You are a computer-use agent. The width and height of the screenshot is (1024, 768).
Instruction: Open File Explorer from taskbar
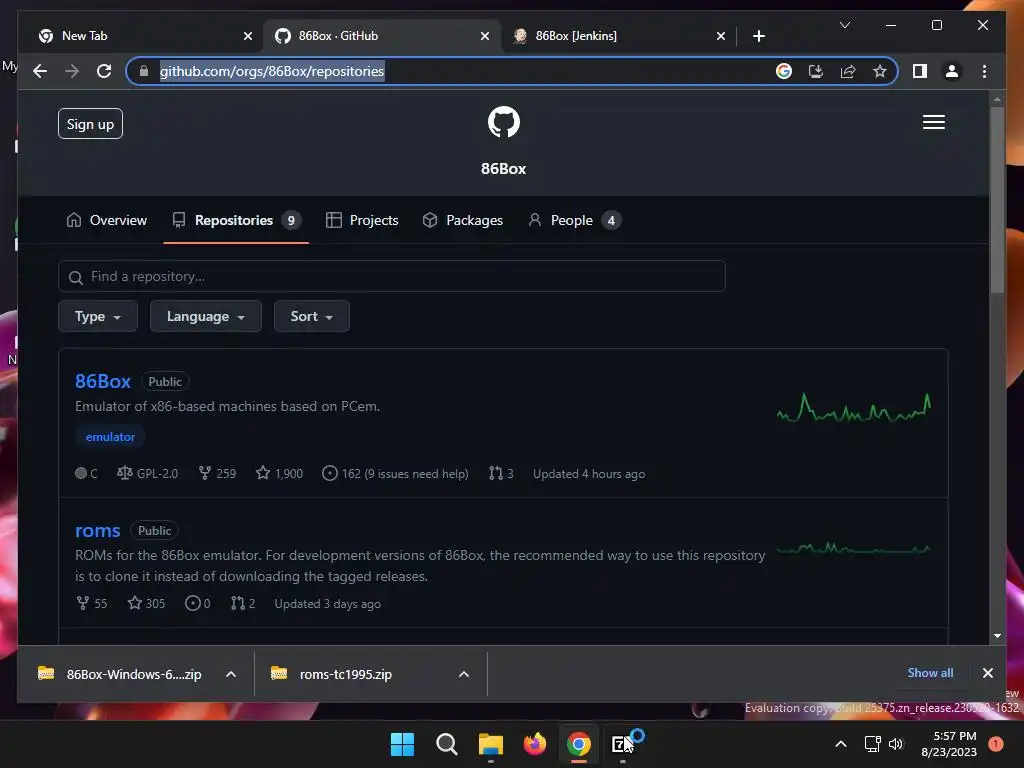pos(490,744)
